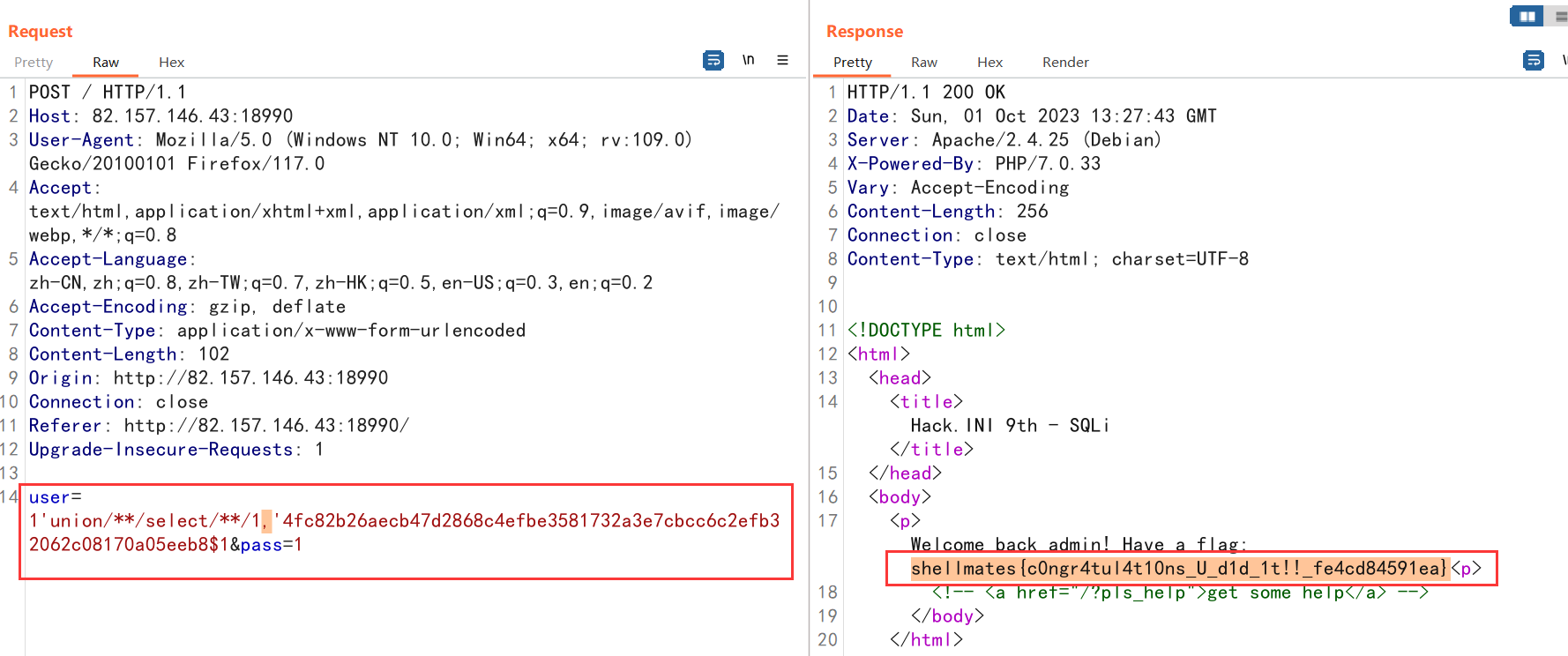
Task: Click 'Gecko/20100101 Firefox/117.0' text
Action: tap(176, 164)
